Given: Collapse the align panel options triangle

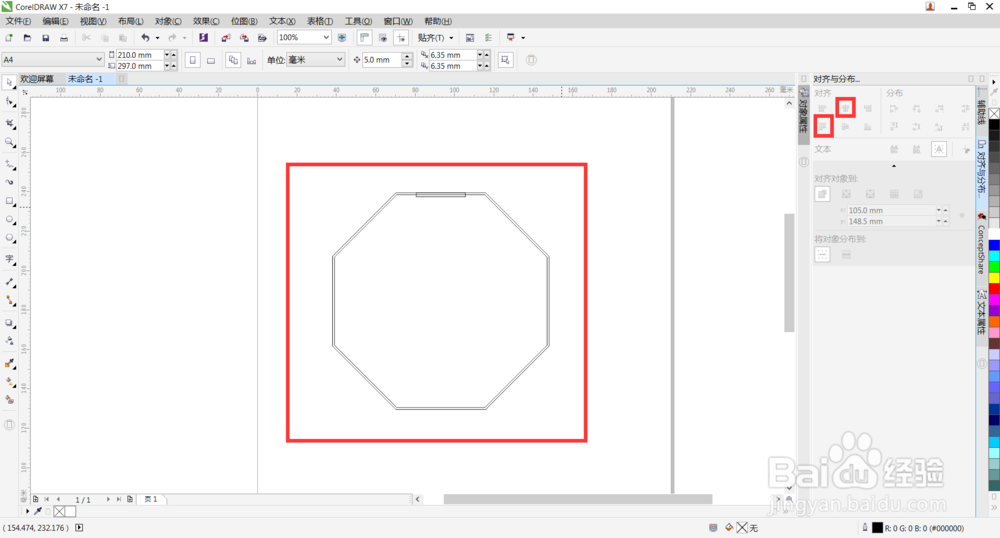Looking at the screenshot, I should [x=893, y=166].
